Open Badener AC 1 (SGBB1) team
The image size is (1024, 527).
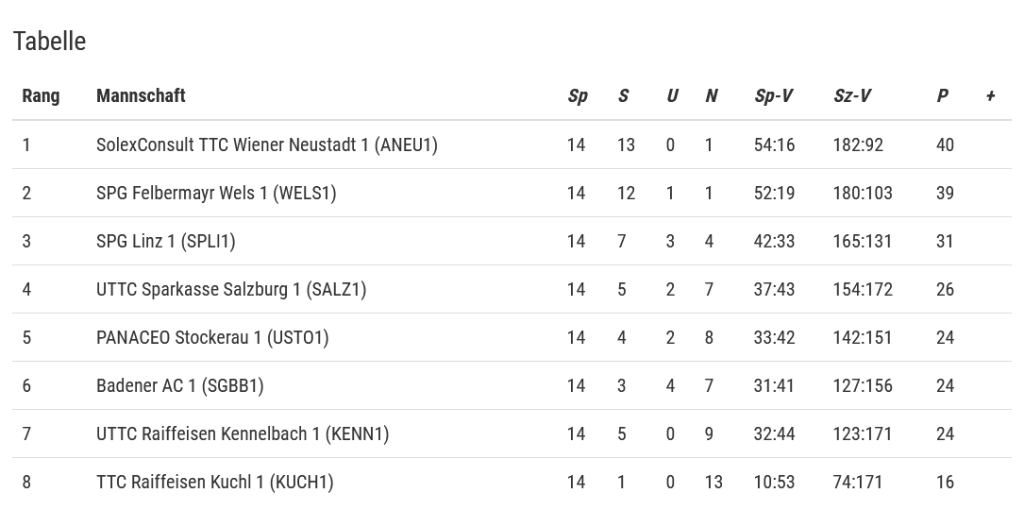point(180,385)
